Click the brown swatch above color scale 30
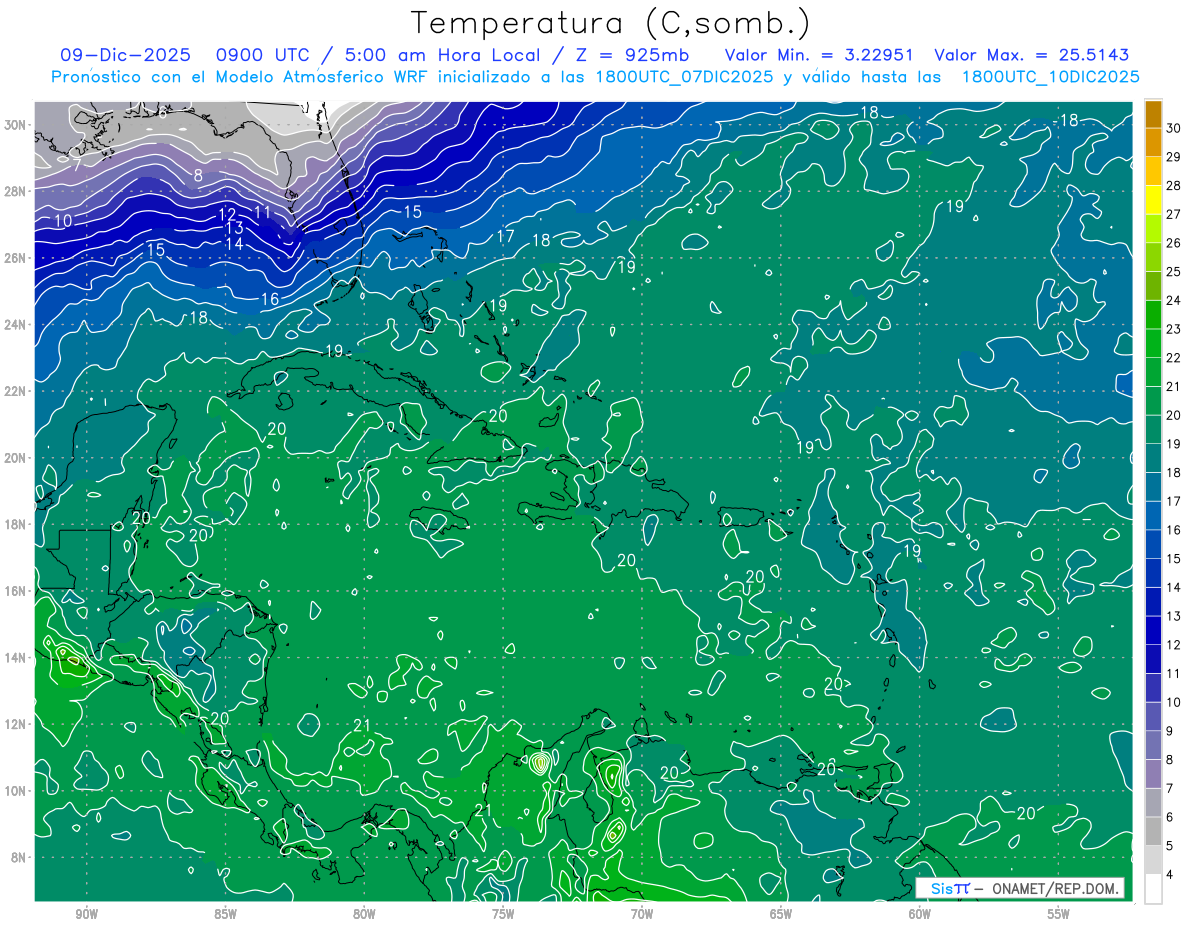The width and height of the screenshot is (1200, 927). [1153, 114]
